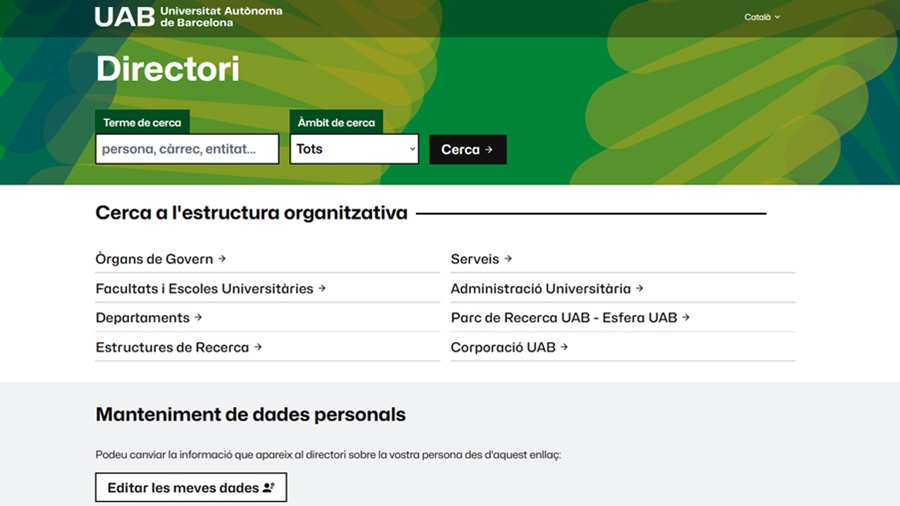Viewport: 900px width, 506px height.
Task: Click the arrow next to Serveis
Action: click(508, 259)
